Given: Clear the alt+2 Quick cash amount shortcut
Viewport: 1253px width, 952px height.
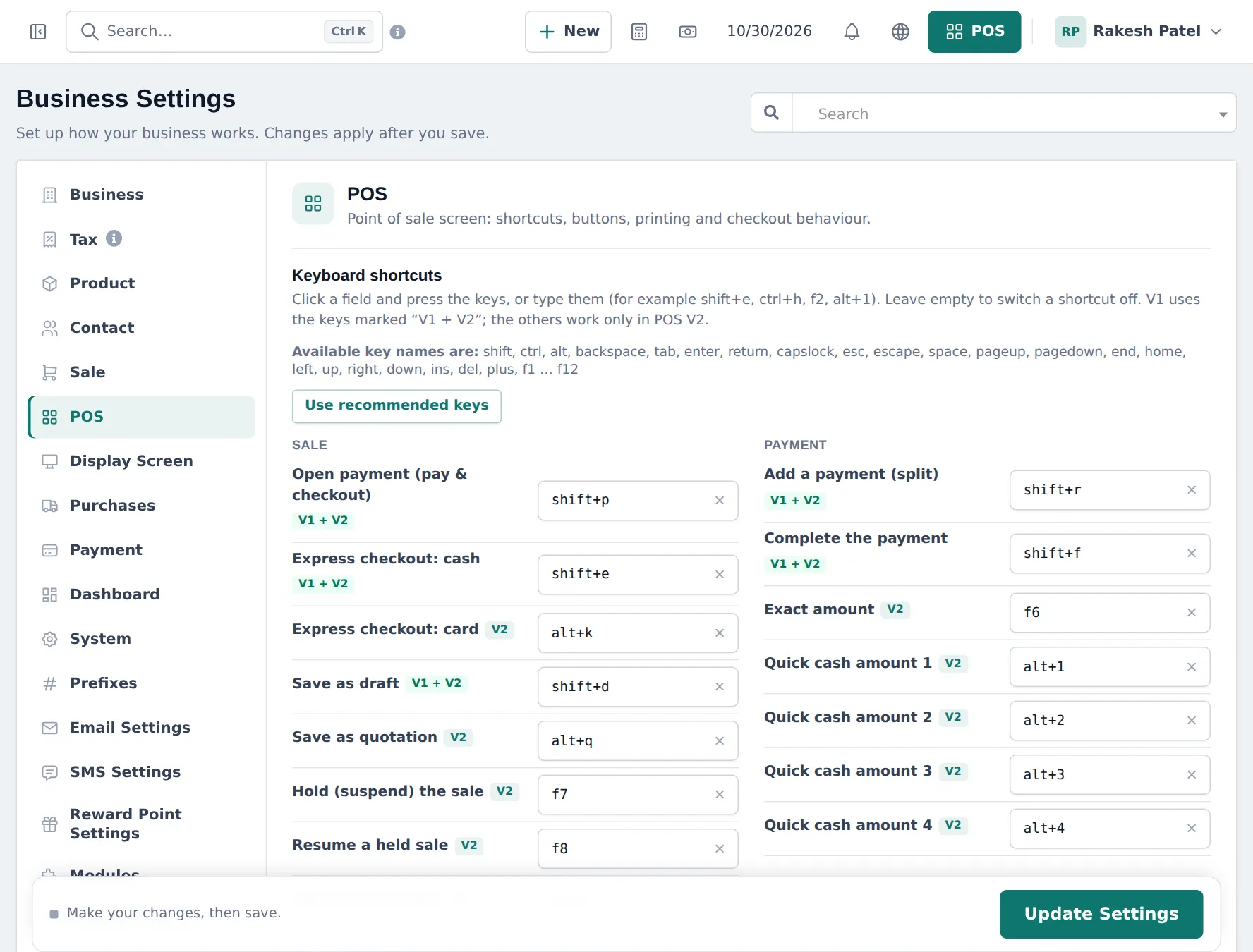Looking at the screenshot, I should (1192, 720).
